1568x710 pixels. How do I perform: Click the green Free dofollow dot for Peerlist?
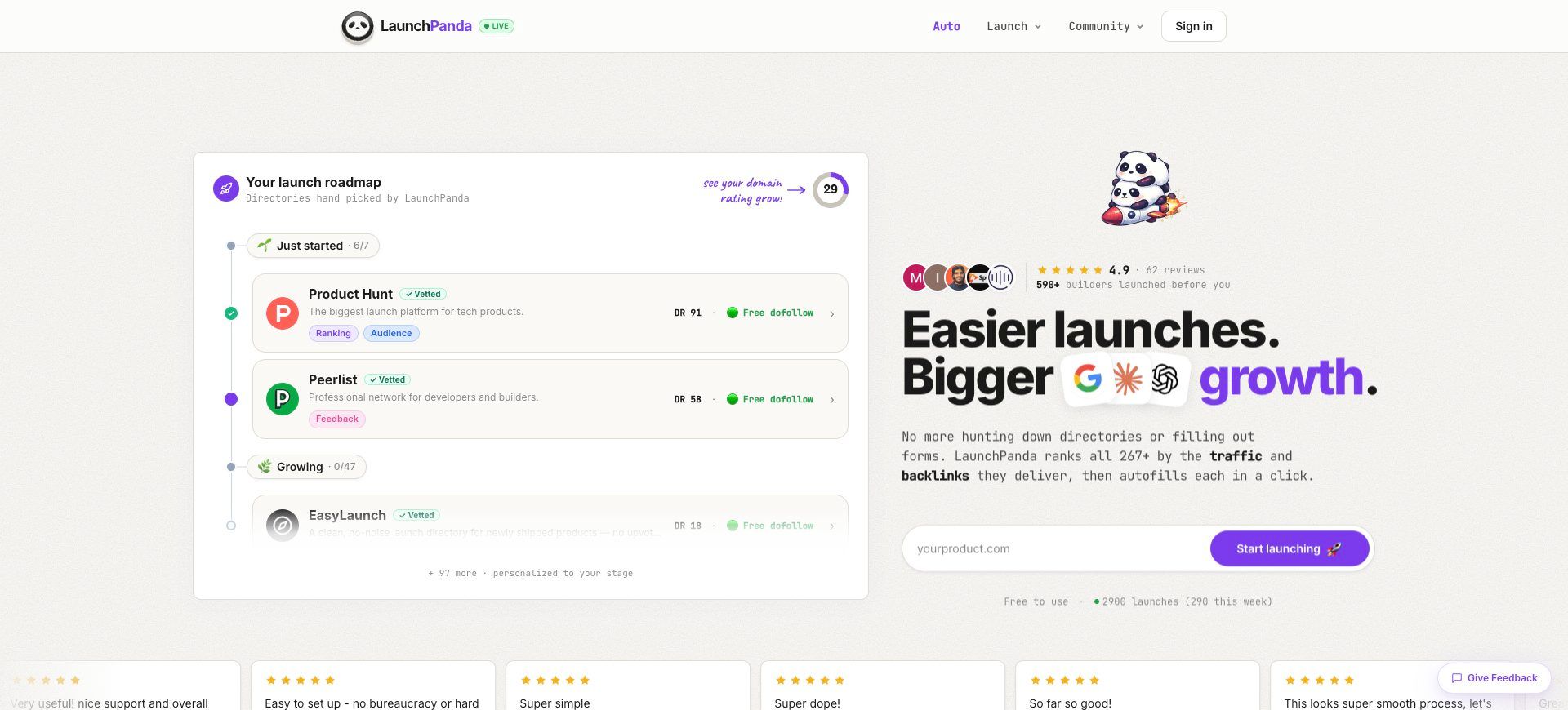733,399
